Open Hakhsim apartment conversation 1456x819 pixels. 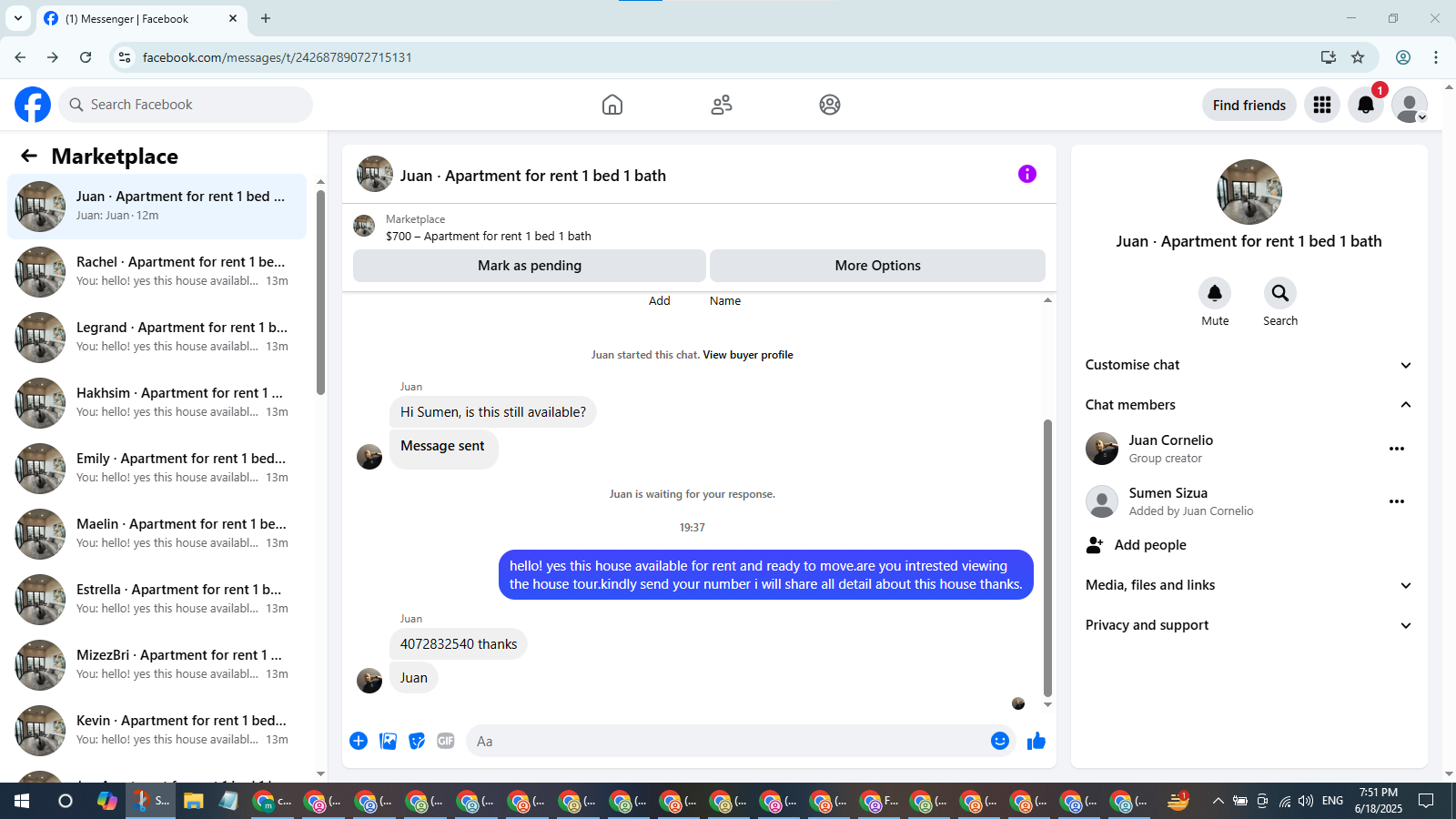click(157, 403)
